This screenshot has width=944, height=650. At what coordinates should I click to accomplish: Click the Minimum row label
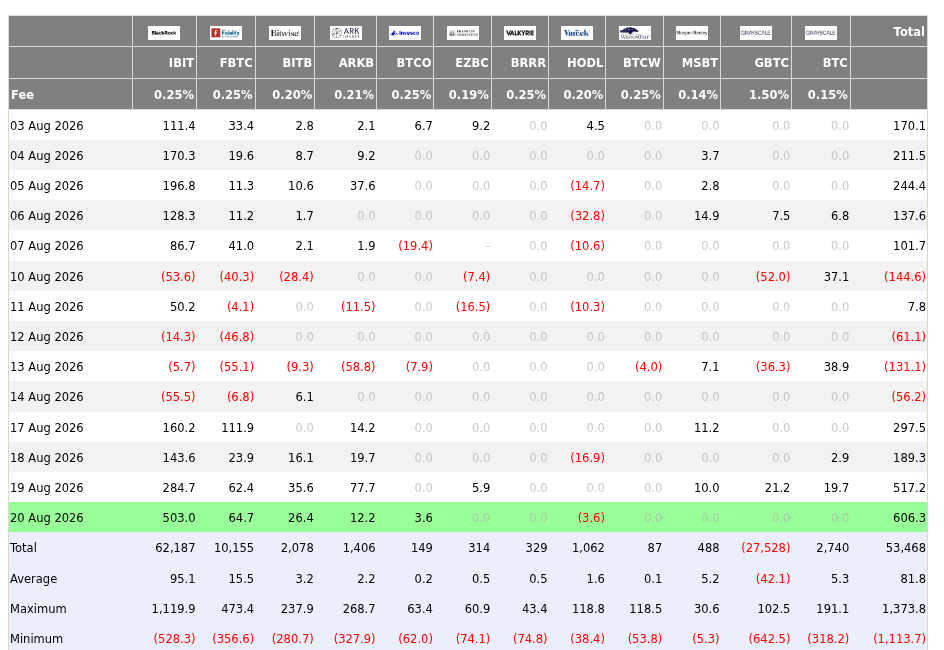point(37,639)
